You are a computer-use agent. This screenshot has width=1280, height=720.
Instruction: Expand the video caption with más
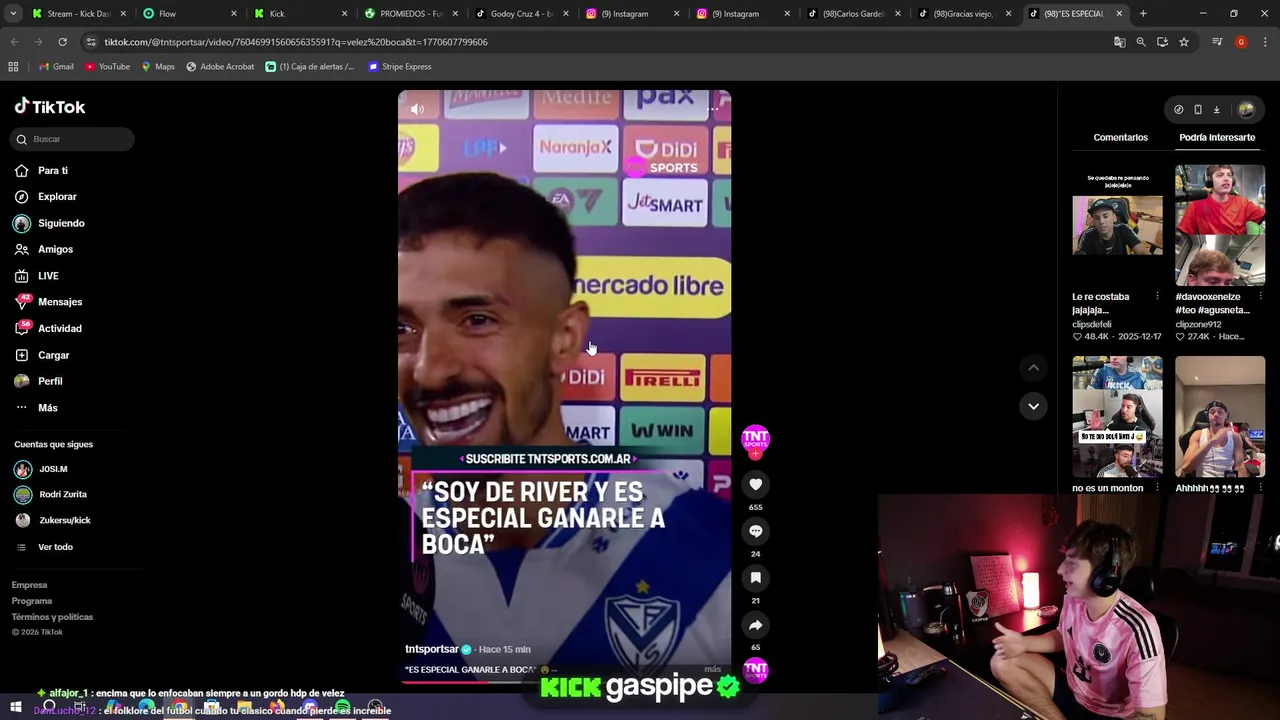pos(712,669)
